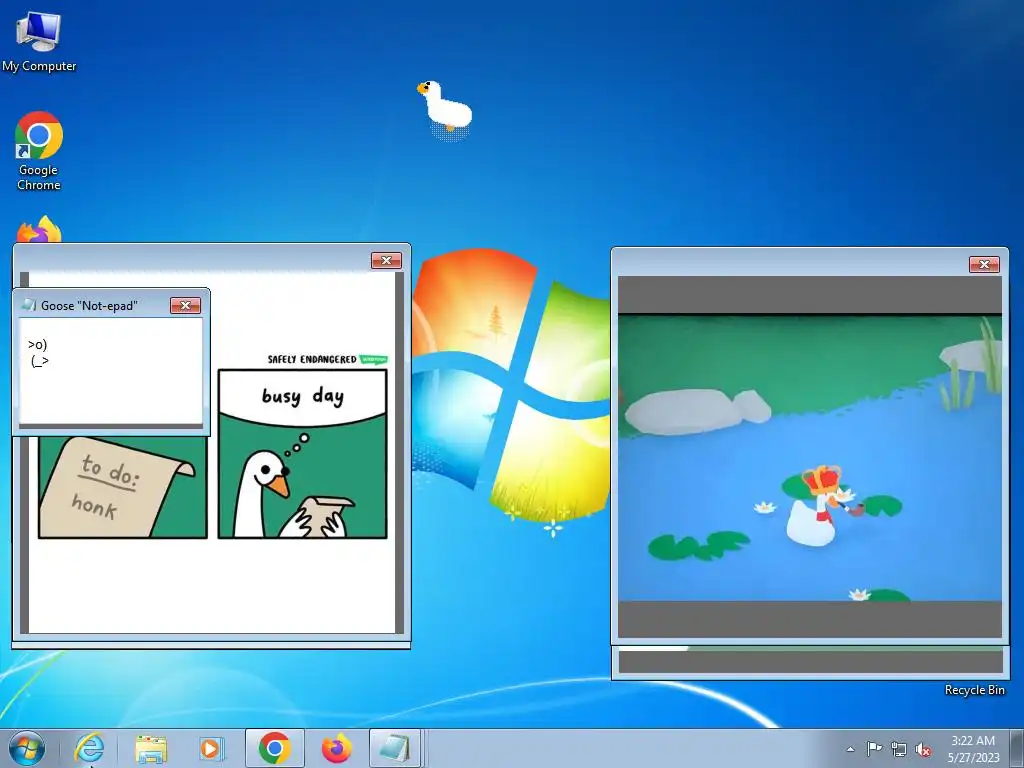The height and width of the screenshot is (768, 1024).
Task: Select the Recycle Bin label on the desktop
Action: point(974,690)
